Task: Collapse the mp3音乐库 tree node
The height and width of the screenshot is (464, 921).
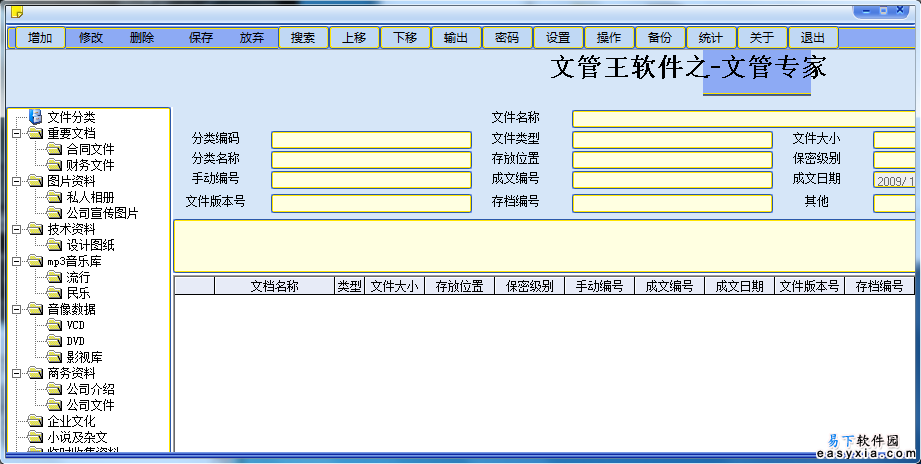Action: (16, 261)
